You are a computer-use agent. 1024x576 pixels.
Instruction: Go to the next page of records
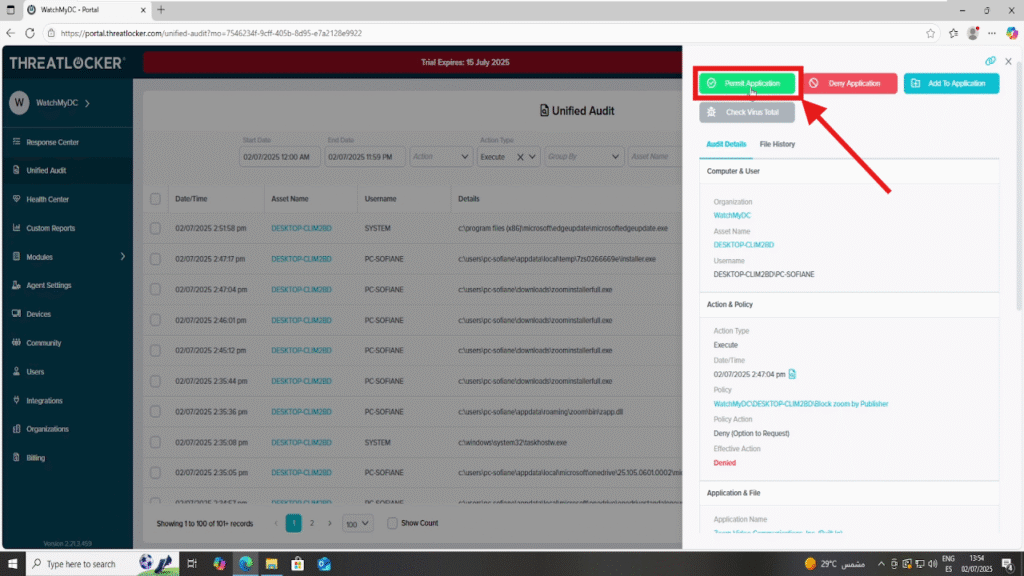pos(330,523)
